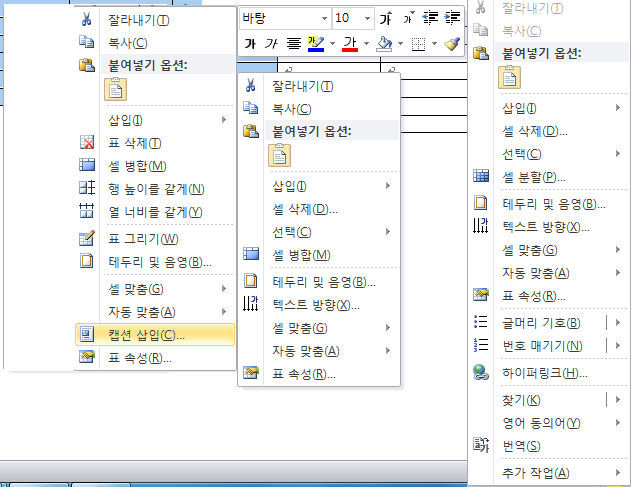Screen dimensions: 631x487
Task: Click the paste option icon in middle menu
Action: pyautogui.click(x=279, y=155)
